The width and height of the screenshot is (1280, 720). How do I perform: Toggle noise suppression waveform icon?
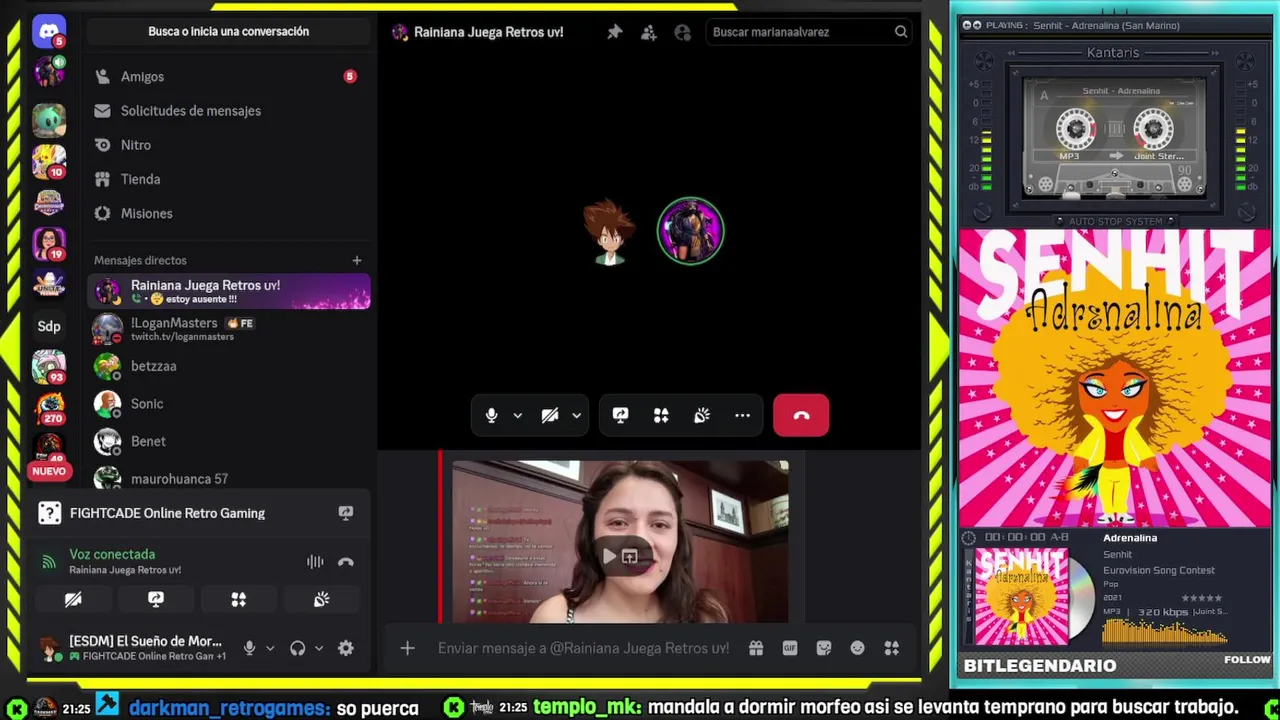[315, 562]
